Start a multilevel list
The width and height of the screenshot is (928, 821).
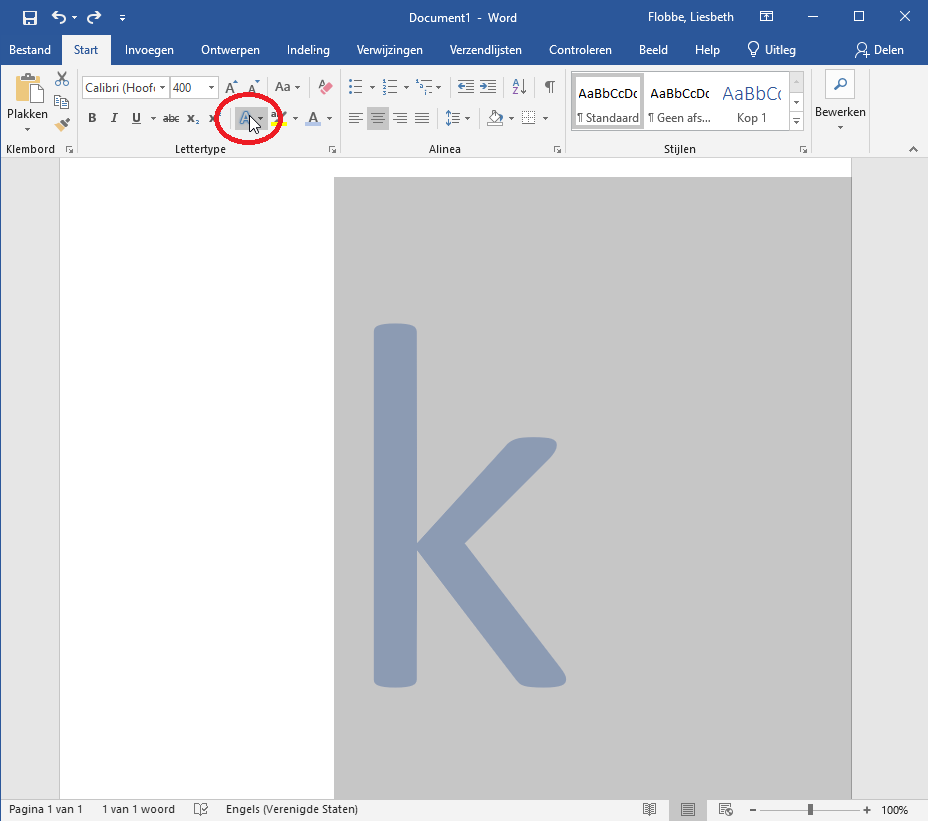(424, 87)
